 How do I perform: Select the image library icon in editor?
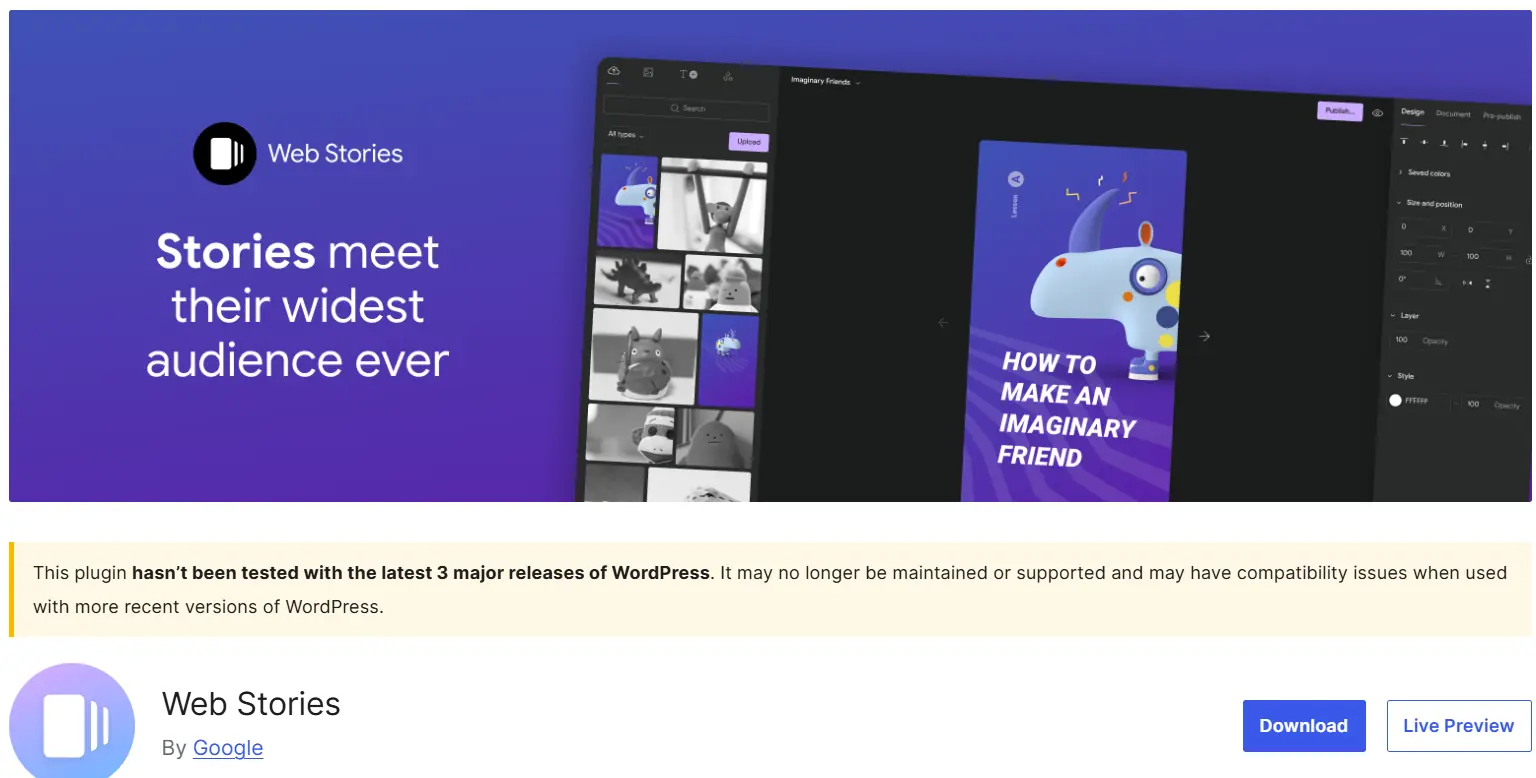(648, 72)
